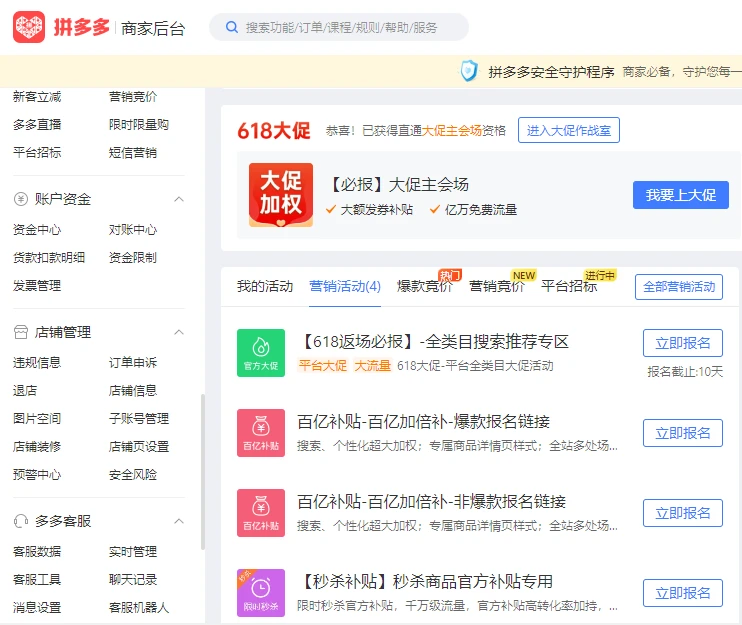Click 立即报名 for 秒杀补贴 activity

(x=683, y=593)
